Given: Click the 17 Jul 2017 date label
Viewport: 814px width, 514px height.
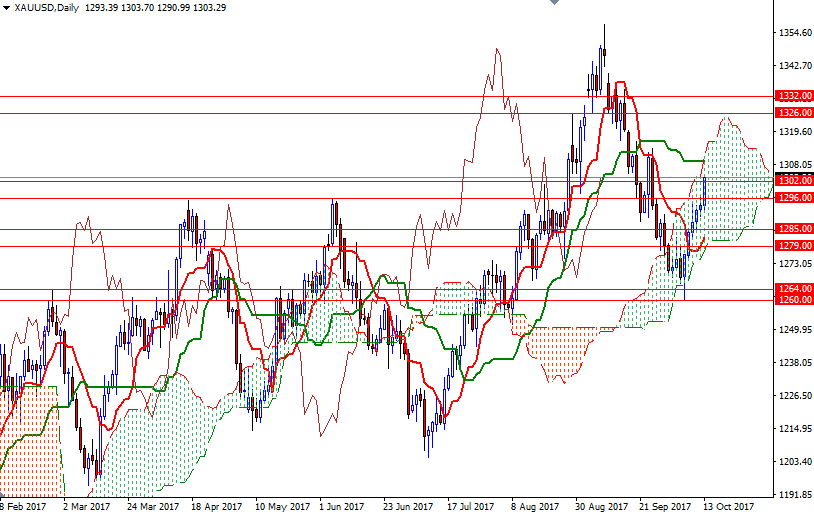Looking at the screenshot, I should (471, 506).
